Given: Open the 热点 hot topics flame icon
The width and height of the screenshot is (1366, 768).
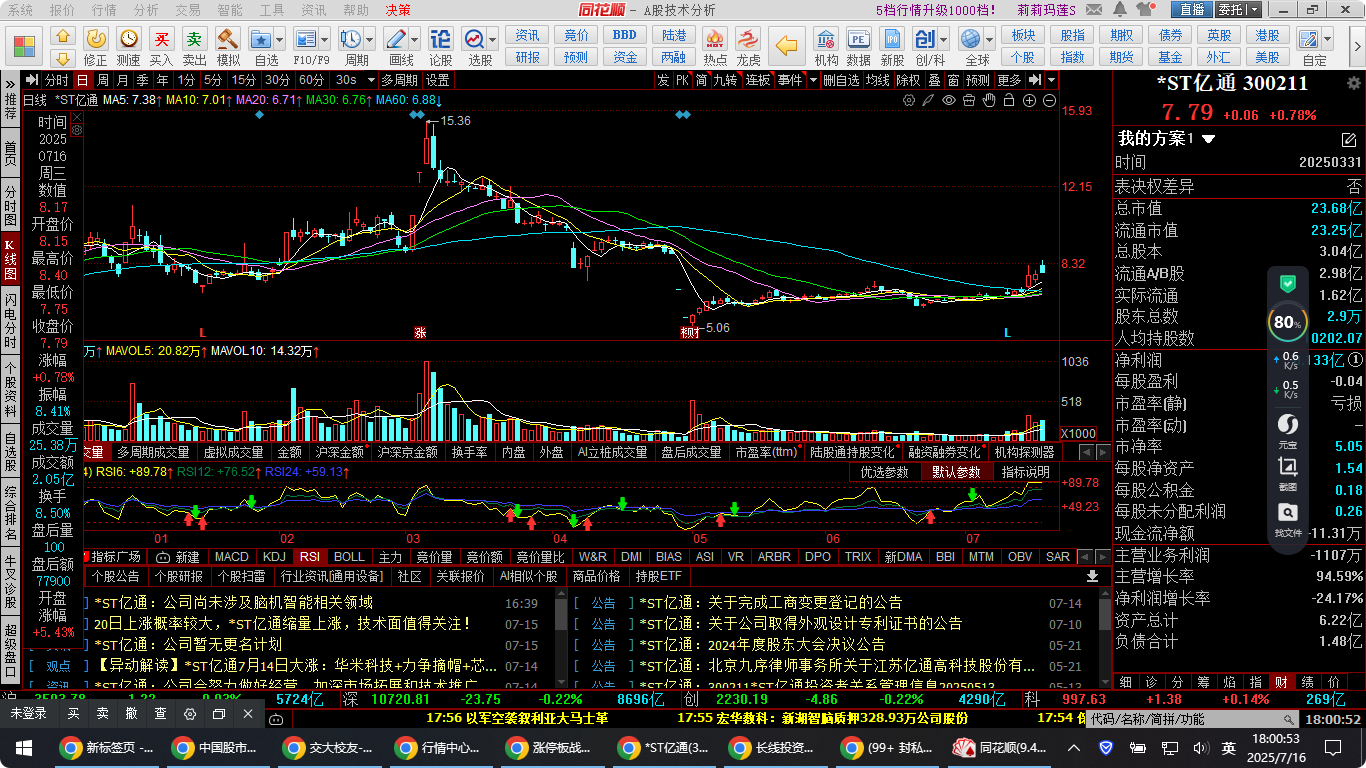Looking at the screenshot, I should pyautogui.click(x=715, y=39).
